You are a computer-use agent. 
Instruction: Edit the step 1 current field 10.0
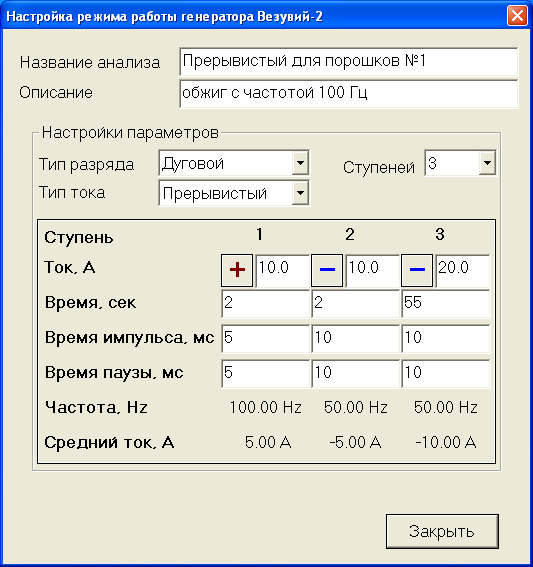tap(282, 270)
